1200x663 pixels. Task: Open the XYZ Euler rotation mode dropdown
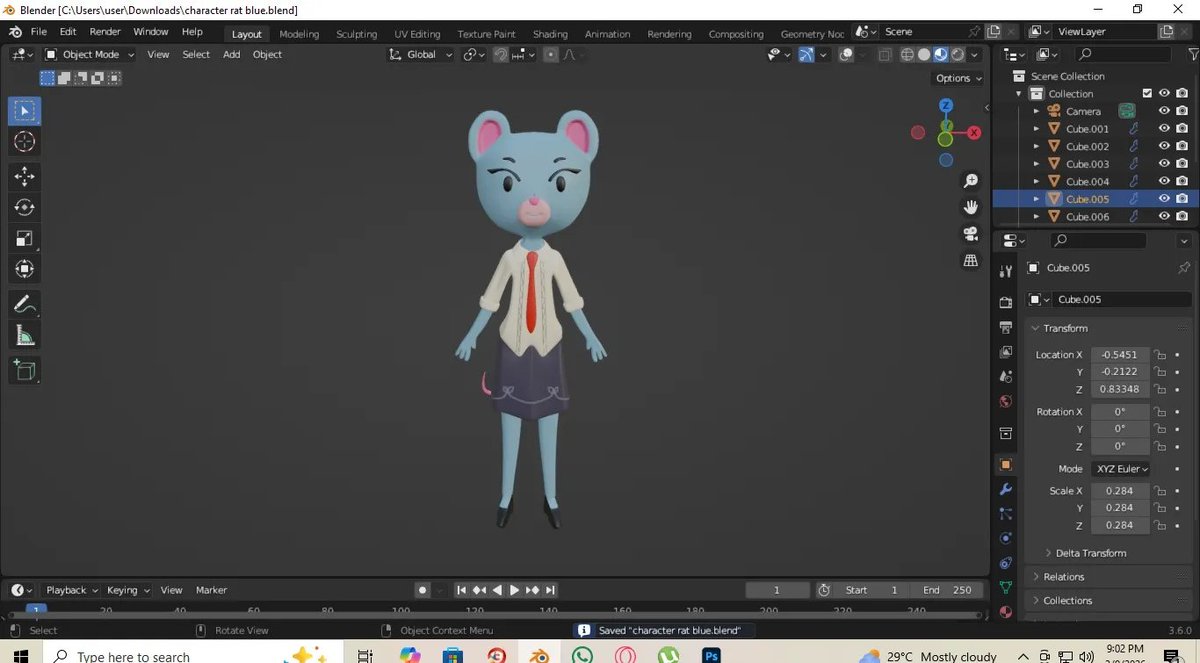pos(1121,469)
